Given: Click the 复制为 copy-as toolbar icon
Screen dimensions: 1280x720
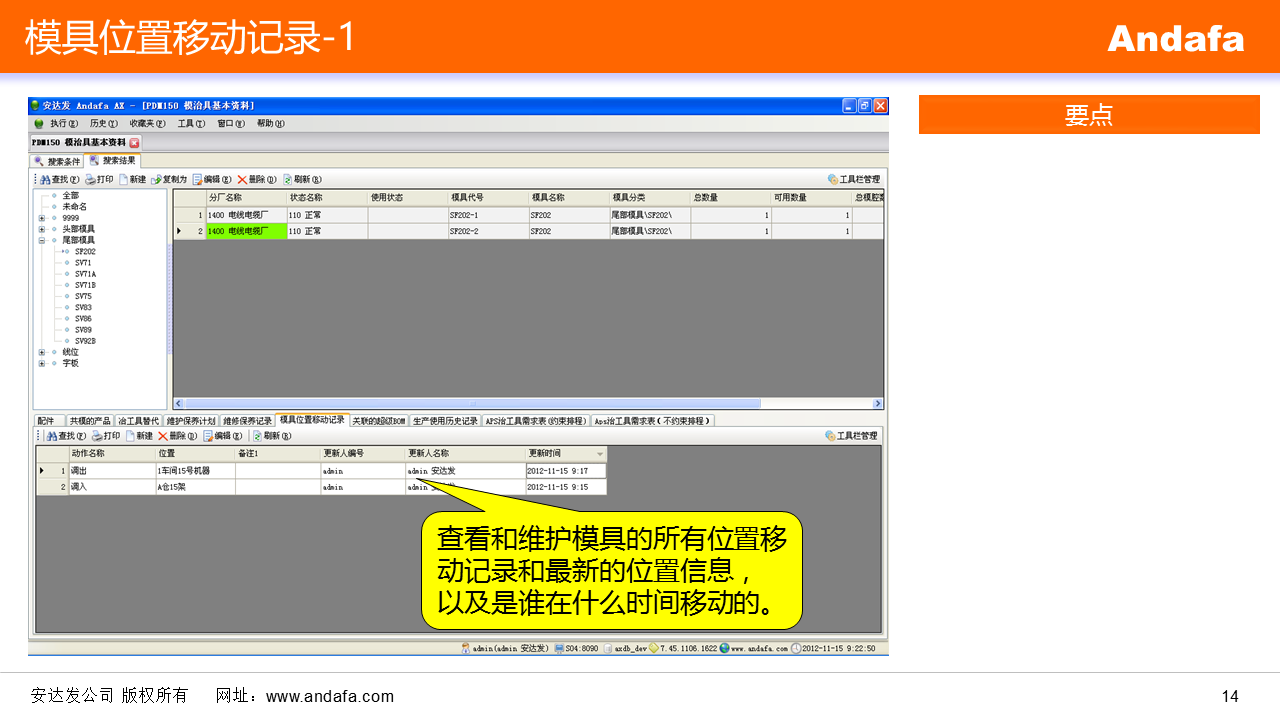Looking at the screenshot, I should point(156,179).
